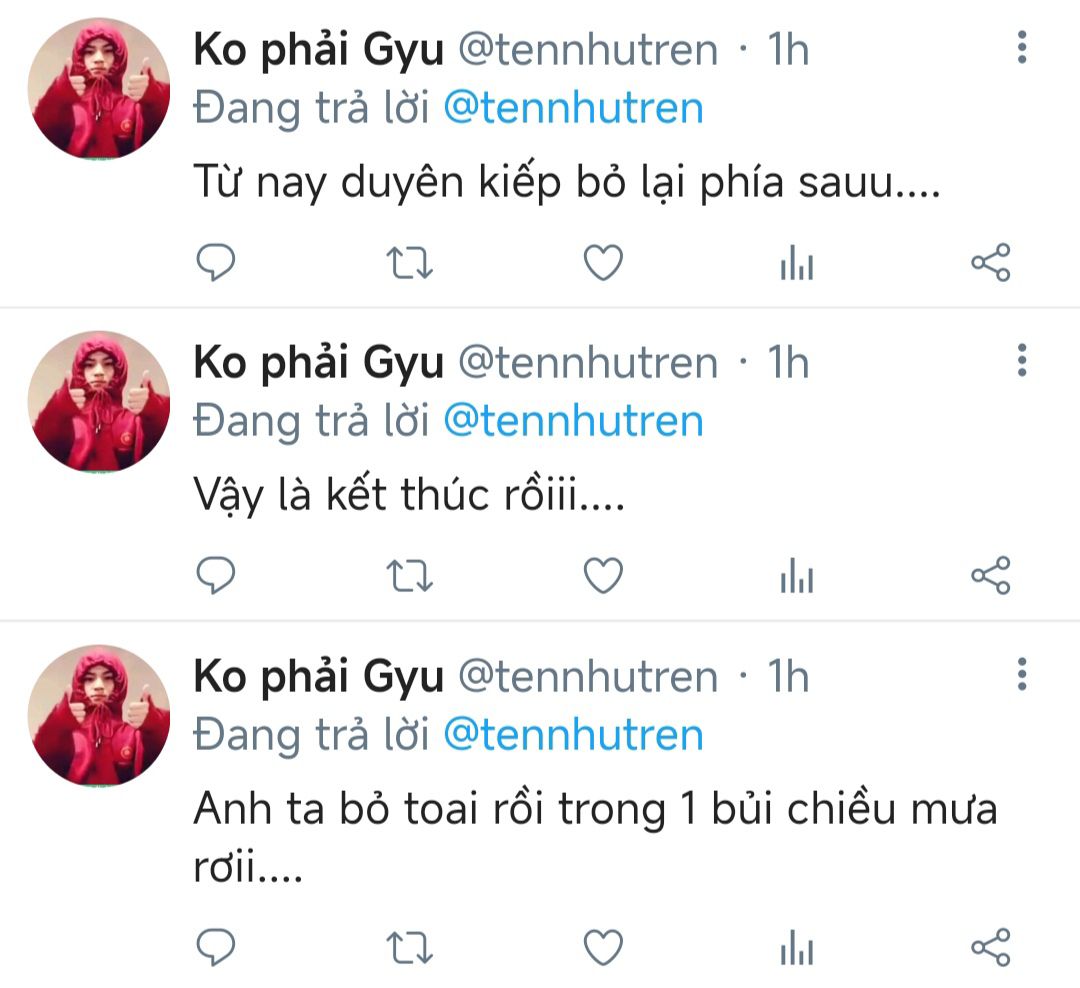Open profile picture on the first tweet
This screenshot has width=1080, height=988.
[98, 89]
